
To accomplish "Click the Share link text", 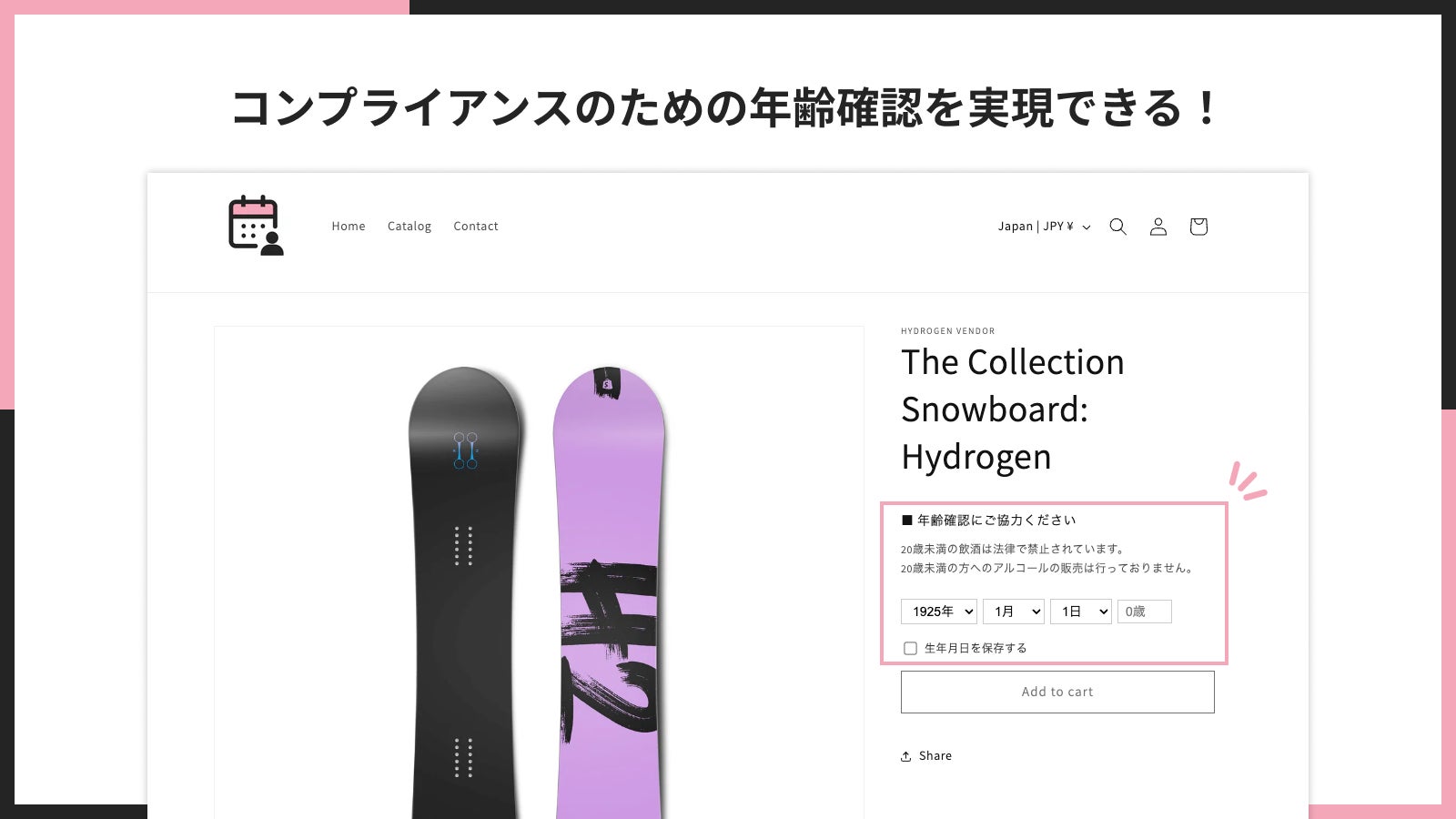I will (935, 755).
